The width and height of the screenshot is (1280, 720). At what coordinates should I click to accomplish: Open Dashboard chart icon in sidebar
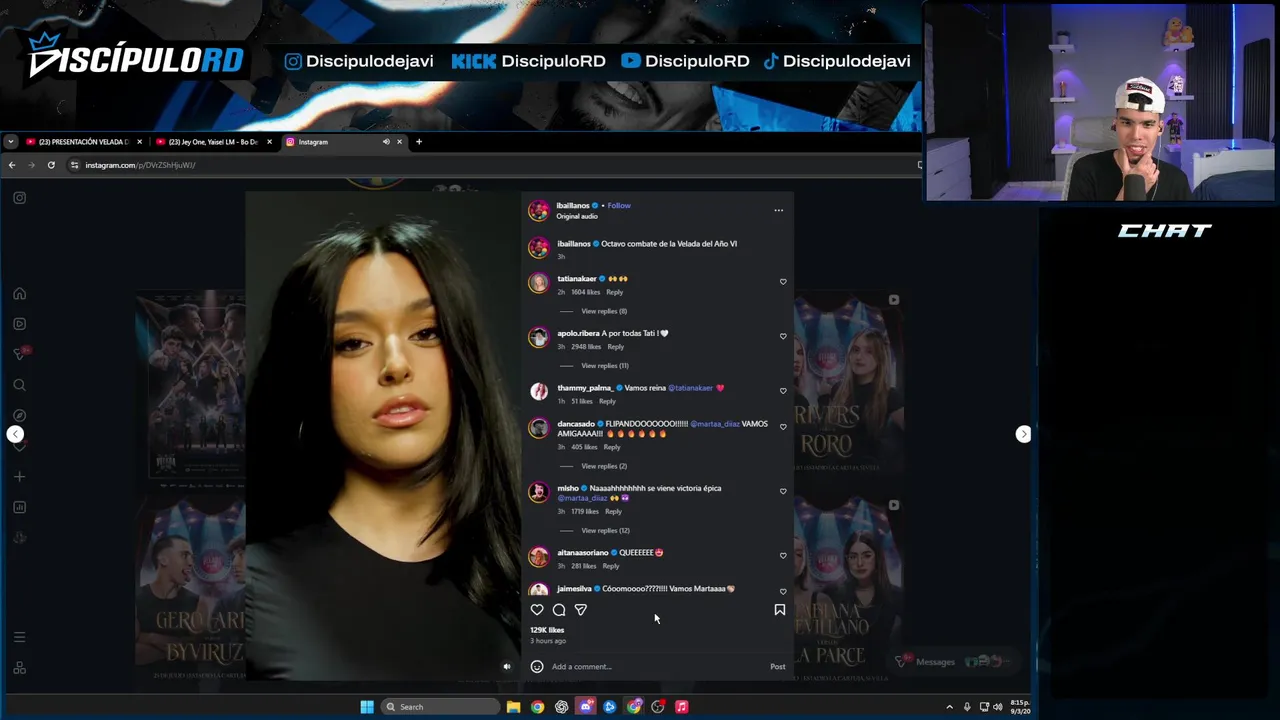coord(19,507)
